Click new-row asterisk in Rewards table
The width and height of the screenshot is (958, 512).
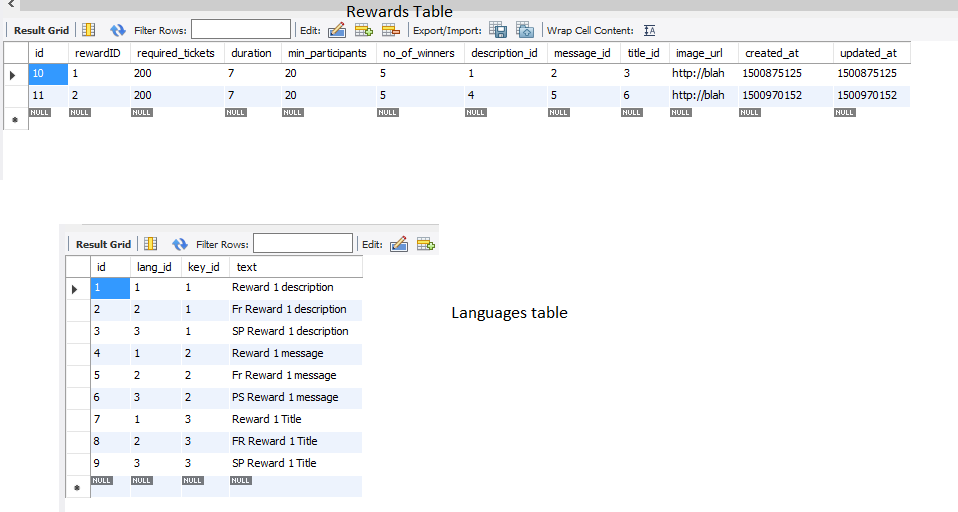16,119
